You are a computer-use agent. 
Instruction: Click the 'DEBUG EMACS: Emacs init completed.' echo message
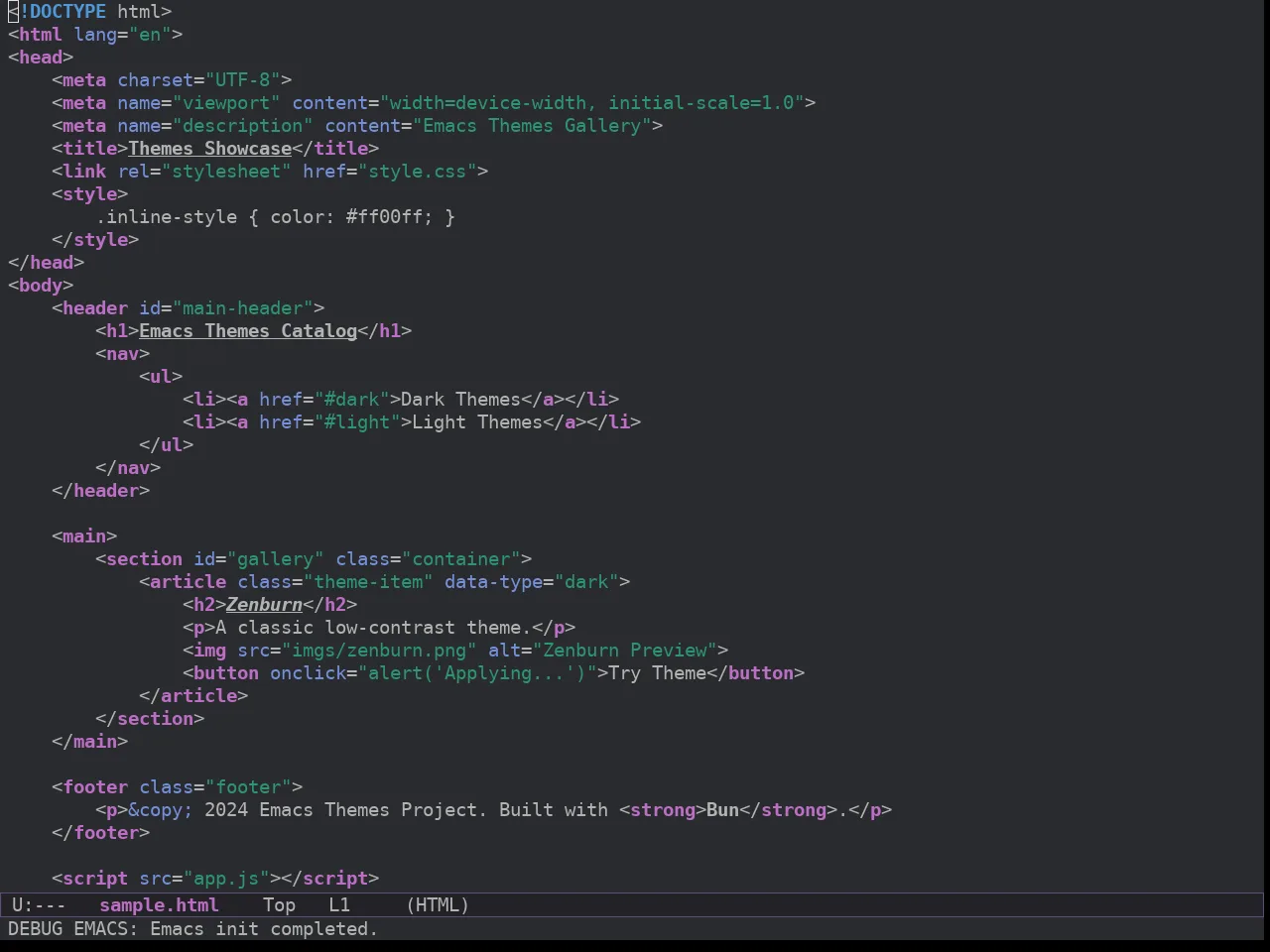[192, 929]
